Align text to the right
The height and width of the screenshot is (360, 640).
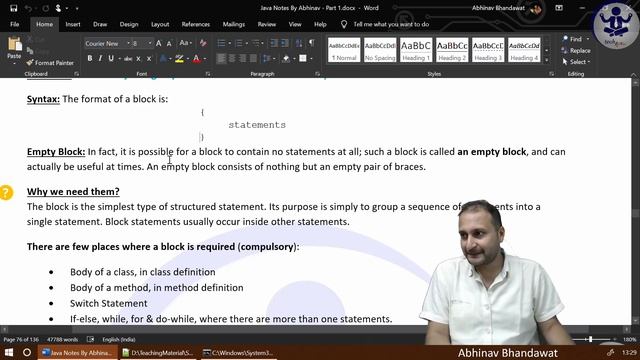pos(242,59)
